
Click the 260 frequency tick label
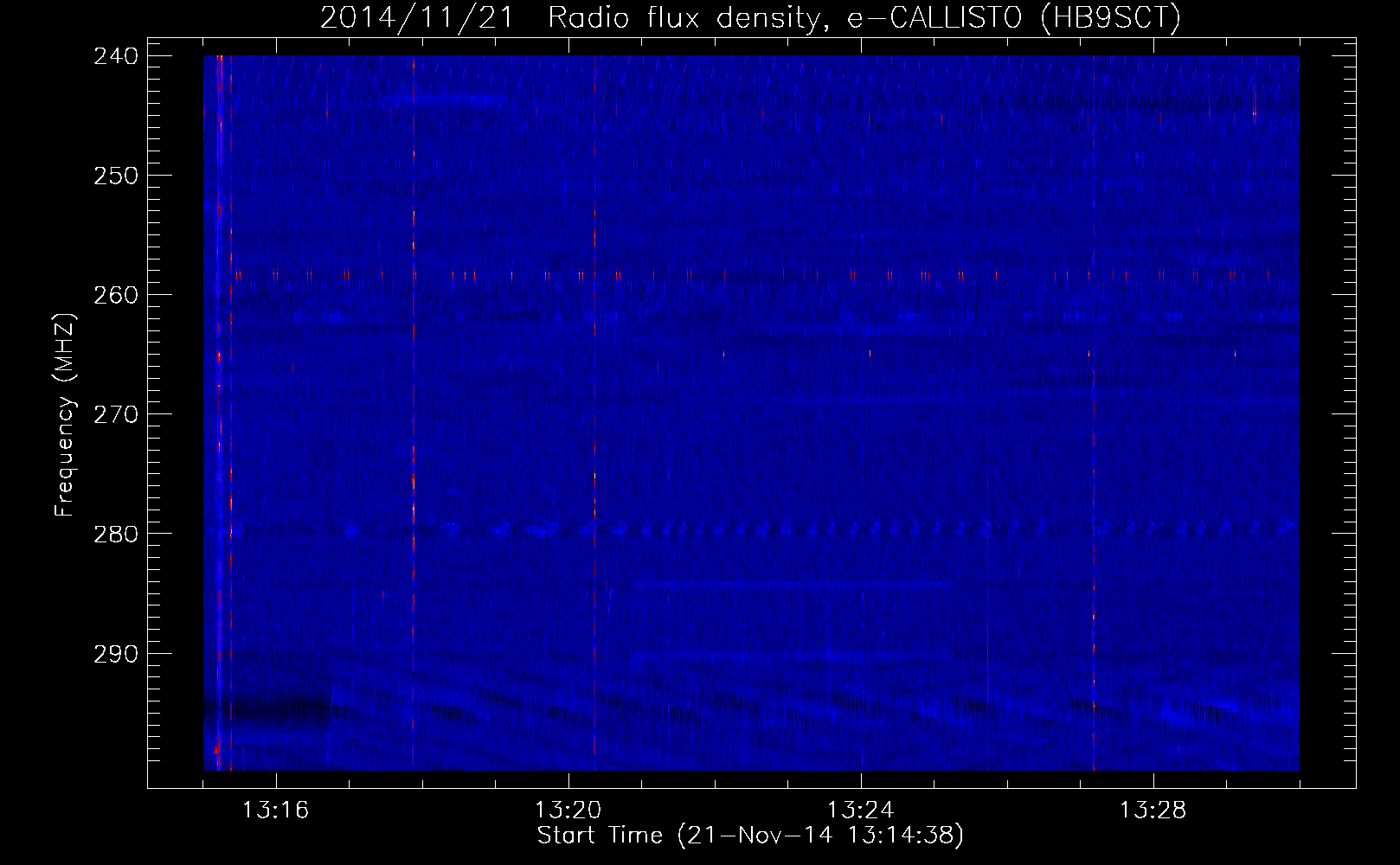pos(116,295)
